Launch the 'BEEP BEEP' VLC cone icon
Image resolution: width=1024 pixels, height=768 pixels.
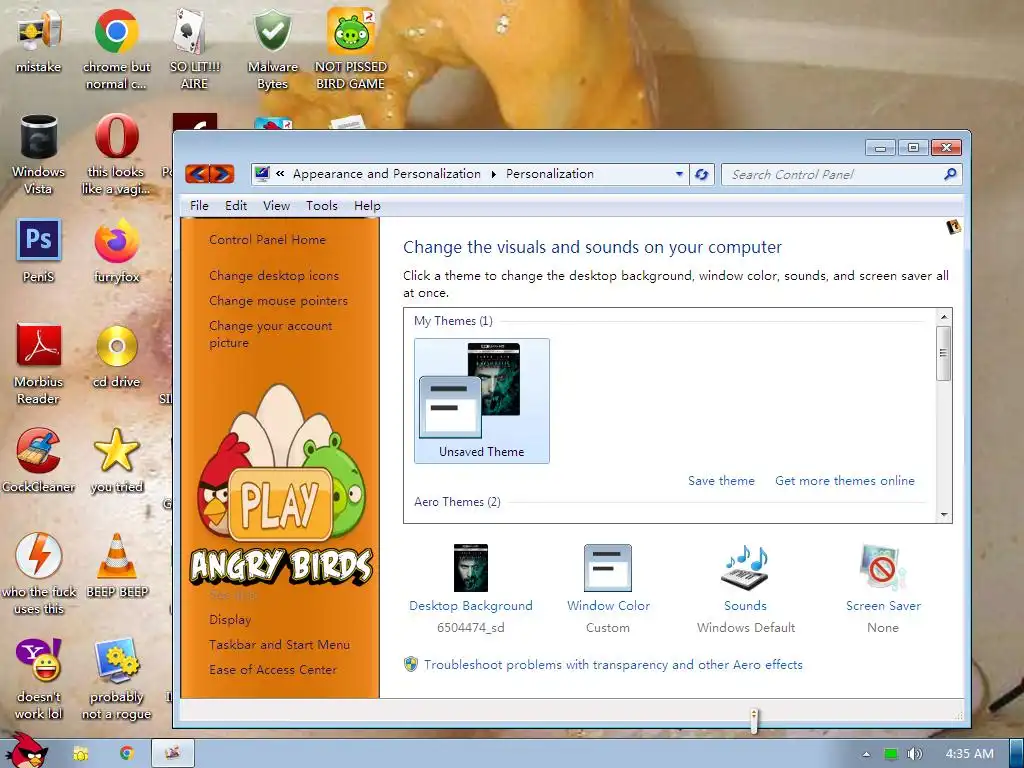point(117,566)
